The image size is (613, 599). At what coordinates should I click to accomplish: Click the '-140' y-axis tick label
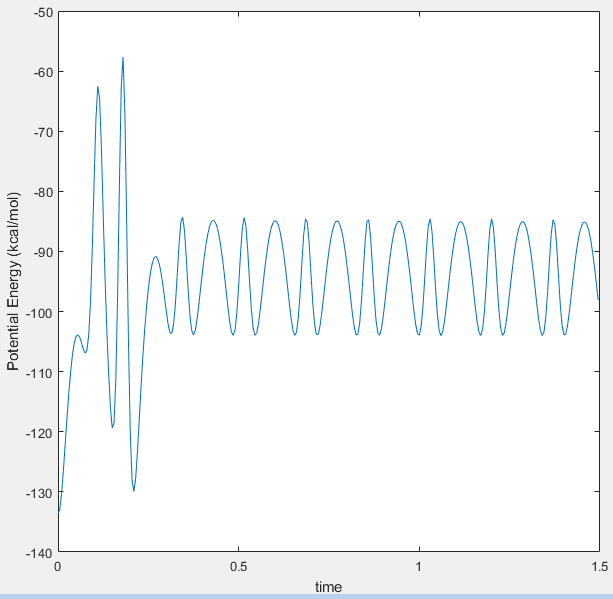pos(40,553)
